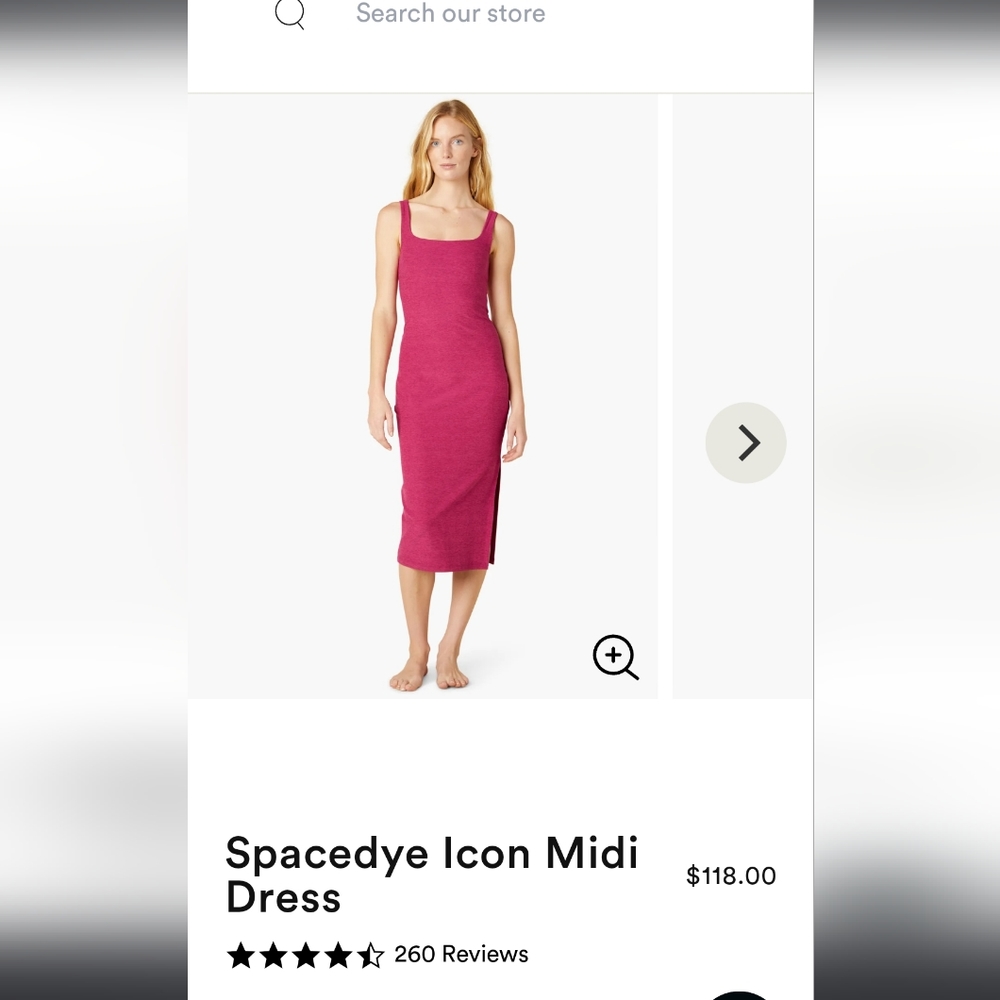Click the first rating star
This screenshot has width=1000, height=1000.
coord(239,955)
